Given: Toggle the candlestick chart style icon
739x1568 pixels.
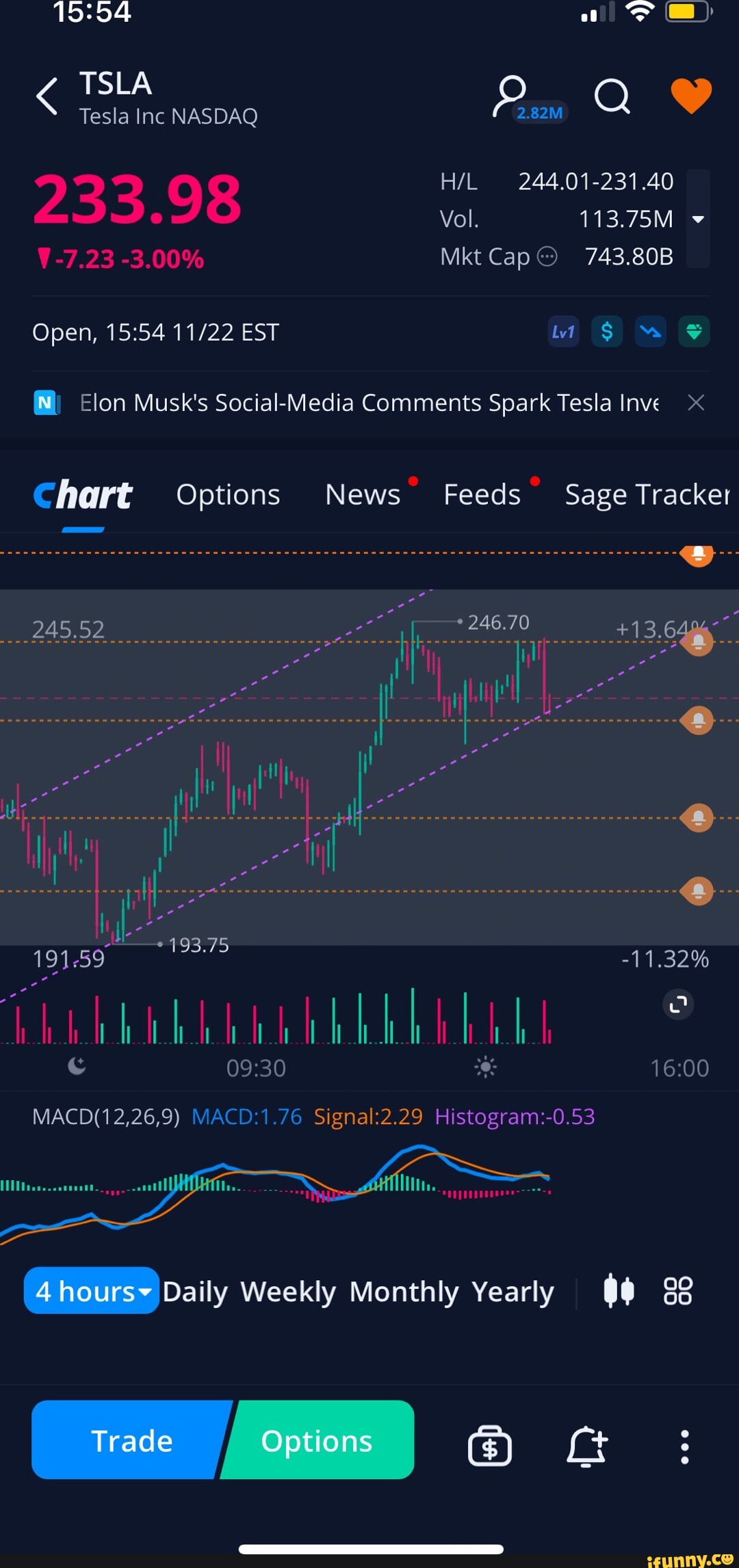Looking at the screenshot, I should point(619,1291).
